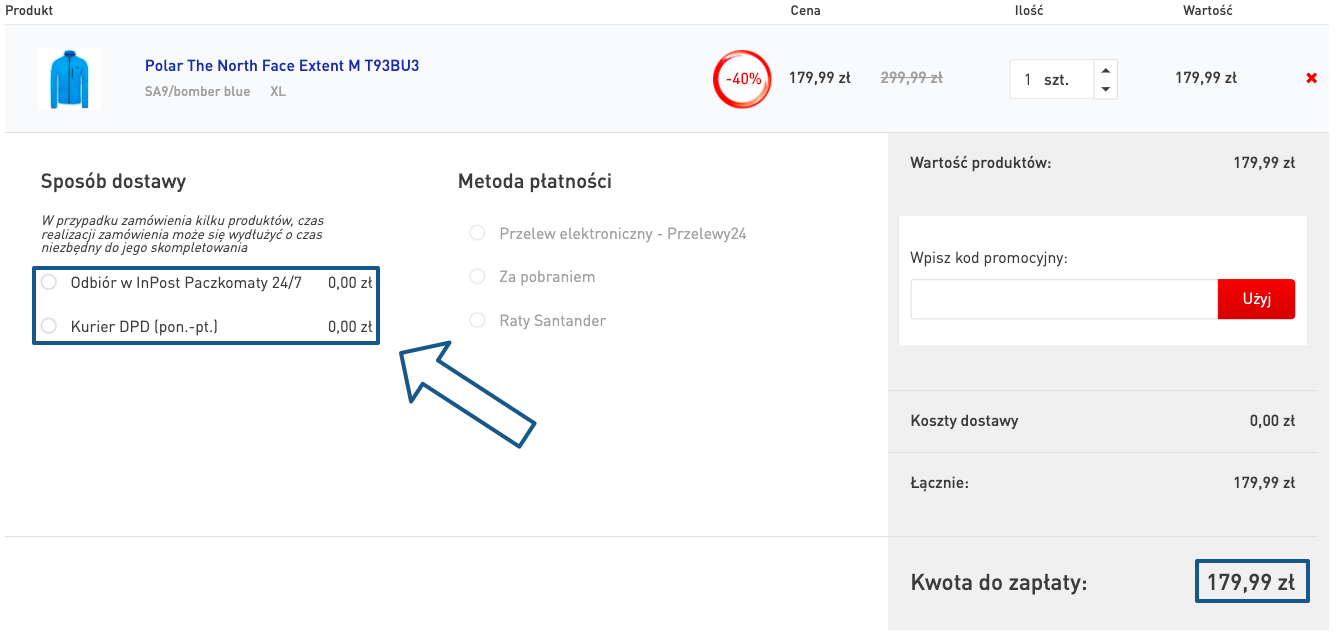This screenshot has height=635, width=1336.
Task: Click the highlighted Kwota do zapłaty amount
Action: click(x=1251, y=582)
